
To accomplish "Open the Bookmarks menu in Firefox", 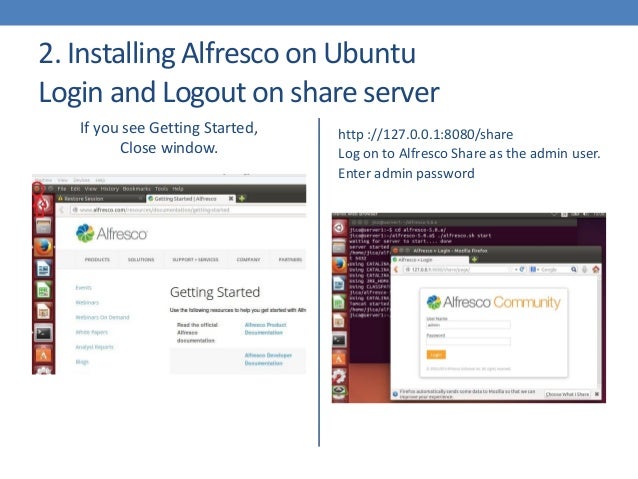I will click(x=136, y=189).
